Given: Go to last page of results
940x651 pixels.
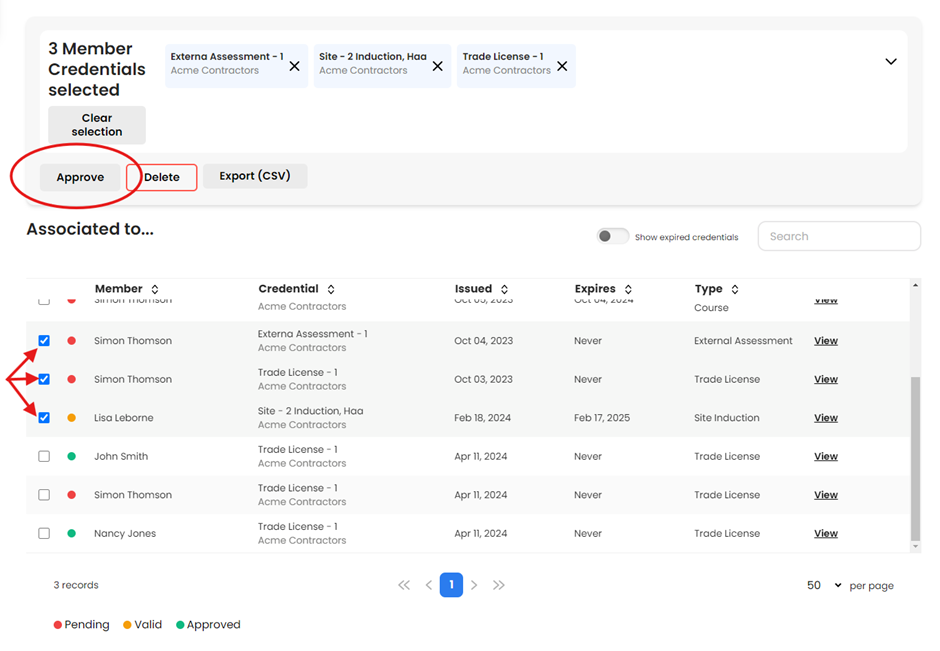Looking at the screenshot, I should click(x=499, y=585).
